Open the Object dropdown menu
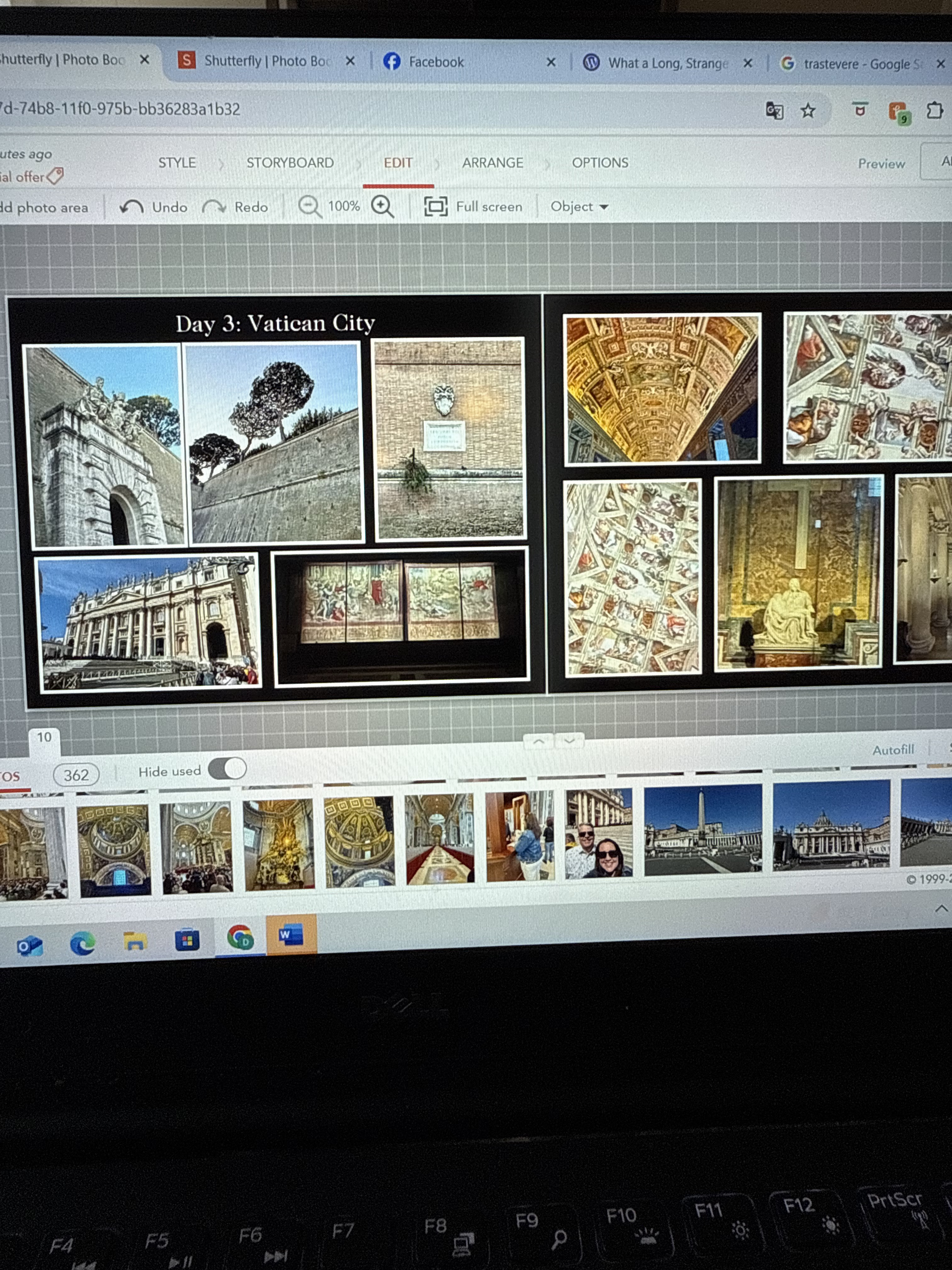952x1270 pixels. click(x=578, y=206)
